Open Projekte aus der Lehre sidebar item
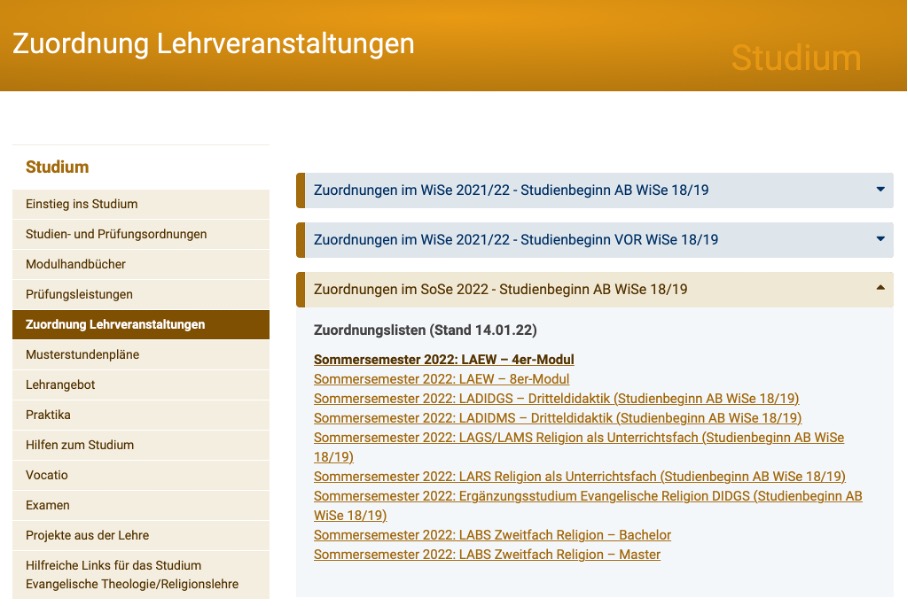908x606 pixels. point(141,535)
